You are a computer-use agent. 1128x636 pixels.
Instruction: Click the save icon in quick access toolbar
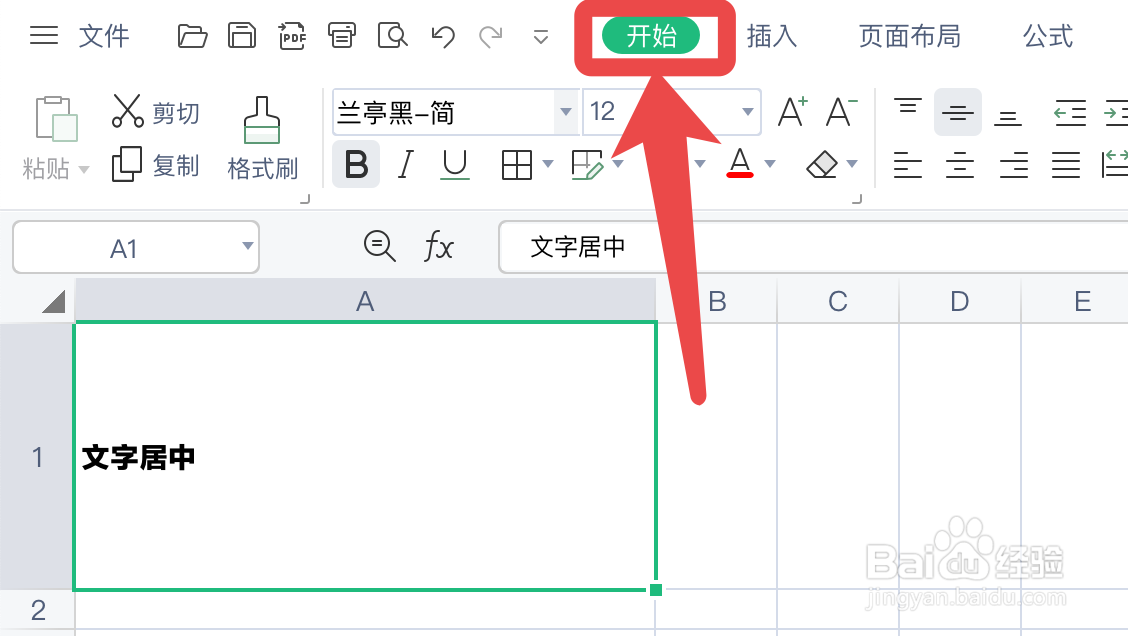coord(241,34)
